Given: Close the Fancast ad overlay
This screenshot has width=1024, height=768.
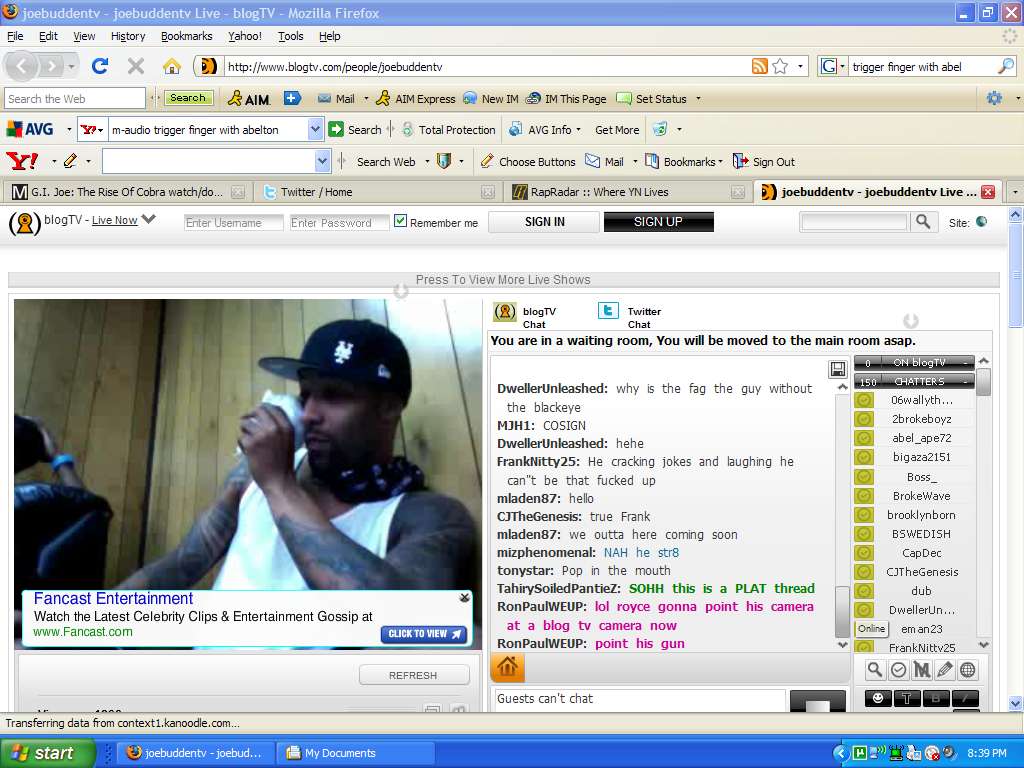Looking at the screenshot, I should (x=464, y=598).
